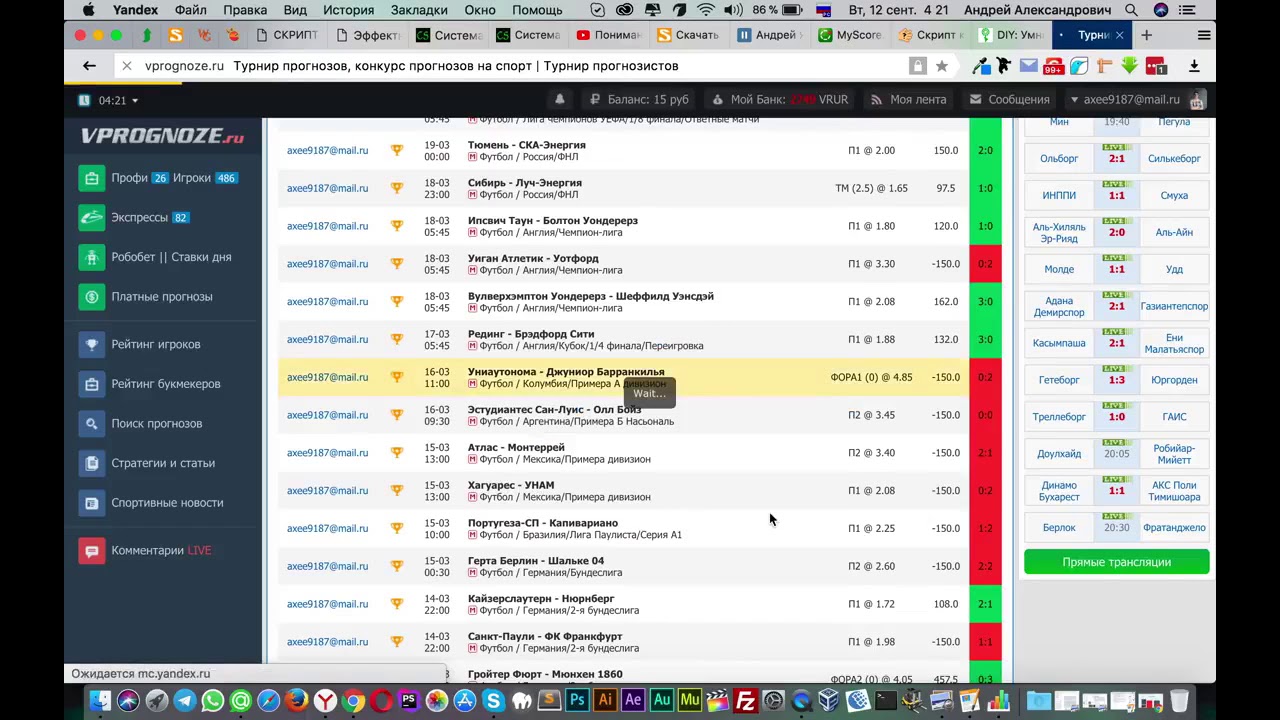Launch FileZilla from the Dock
Screen dimensions: 1280x720
pyautogui.click(x=745, y=701)
